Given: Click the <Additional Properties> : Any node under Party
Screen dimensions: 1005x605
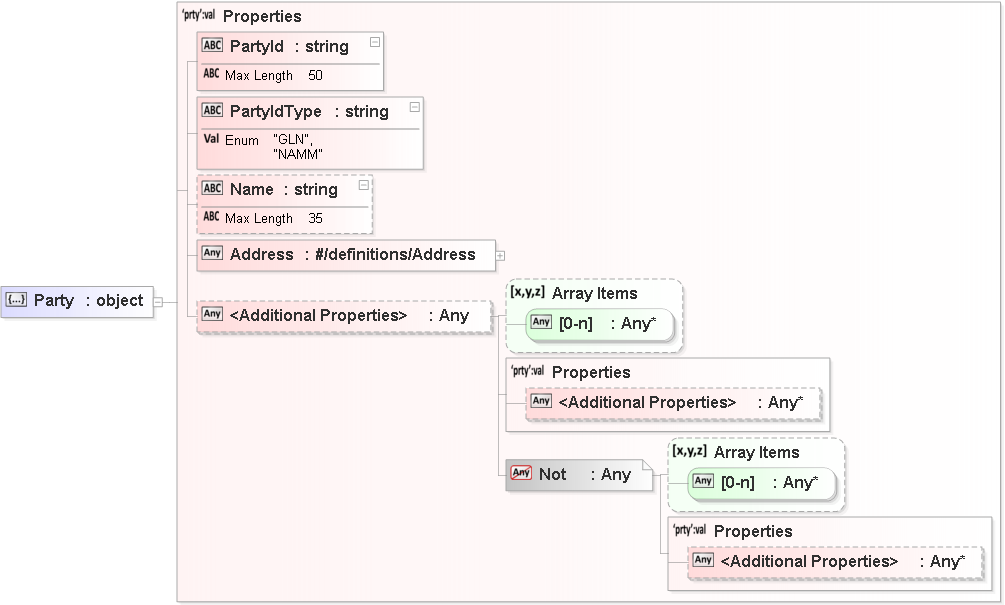Looking at the screenshot, I should [340, 314].
